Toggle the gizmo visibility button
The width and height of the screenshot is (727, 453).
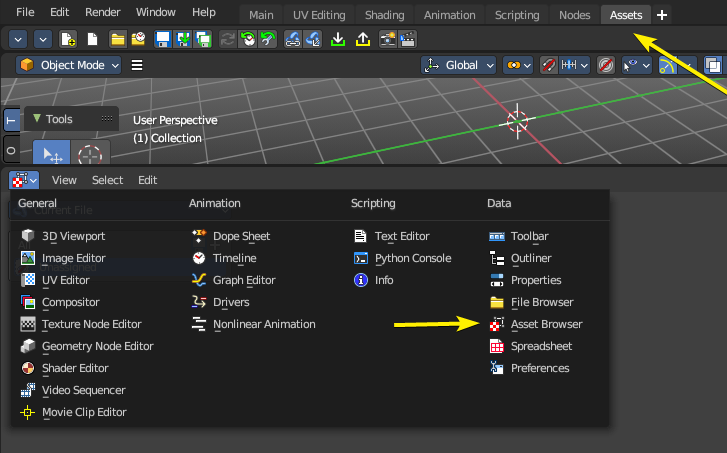[x=667, y=65]
